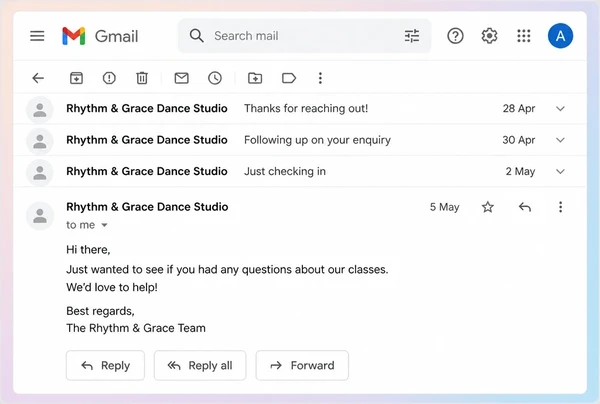Click the 'Hi there,' greeting text
Screen dimensions: 600x404
88,249
